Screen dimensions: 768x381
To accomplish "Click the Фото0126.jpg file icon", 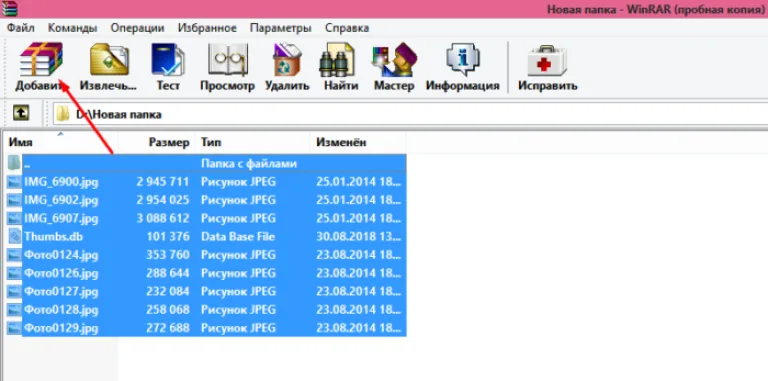I will pyautogui.click(x=14, y=273).
